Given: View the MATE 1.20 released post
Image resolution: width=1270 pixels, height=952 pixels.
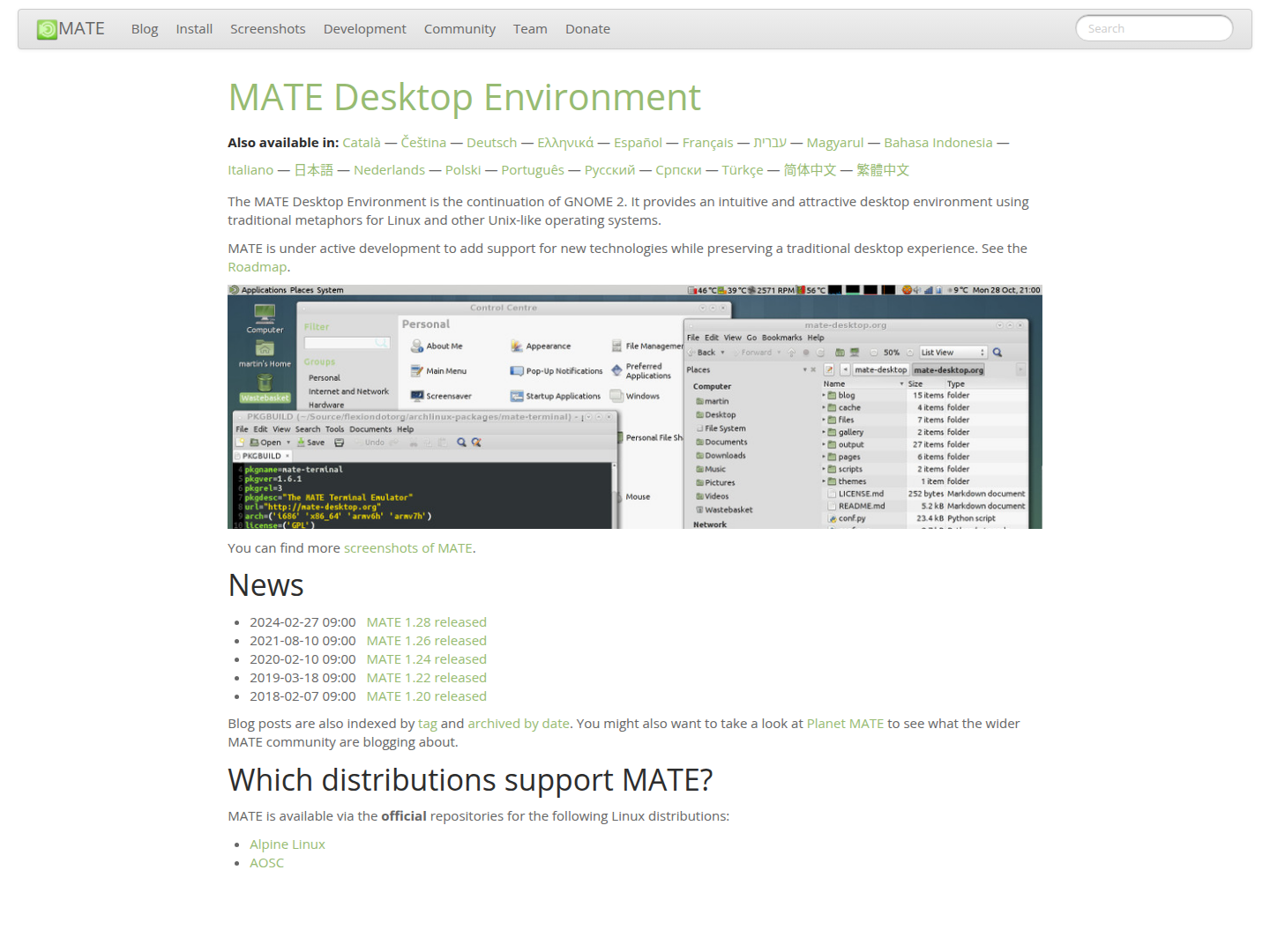Looking at the screenshot, I should [x=427, y=696].
